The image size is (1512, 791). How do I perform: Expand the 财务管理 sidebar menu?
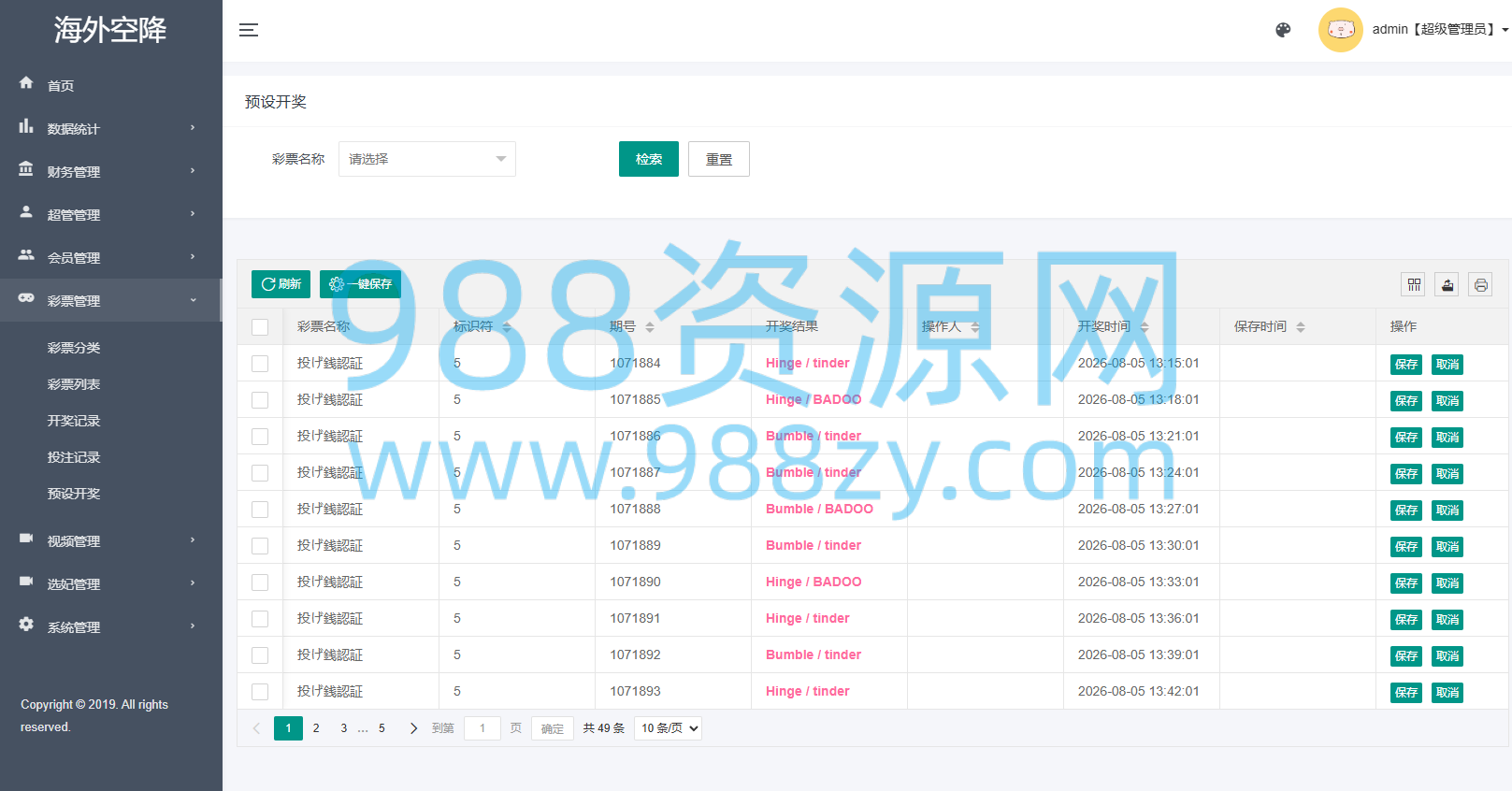[x=110, y=171]
